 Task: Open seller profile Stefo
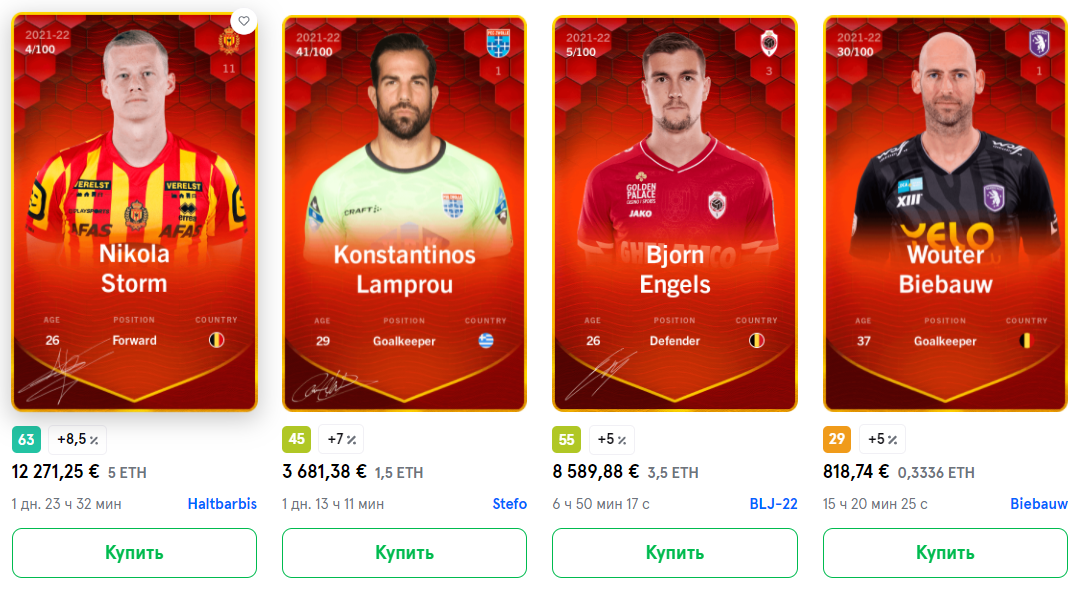(x=510, y=504)
